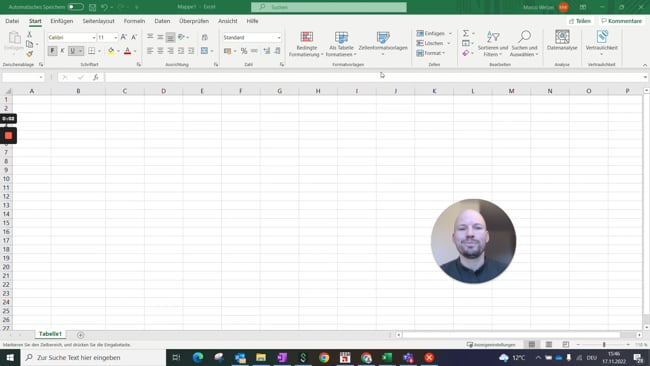This screenshot has width=650, height=366.
Task: Click the merge and center icon
Action: pos(204,51)
